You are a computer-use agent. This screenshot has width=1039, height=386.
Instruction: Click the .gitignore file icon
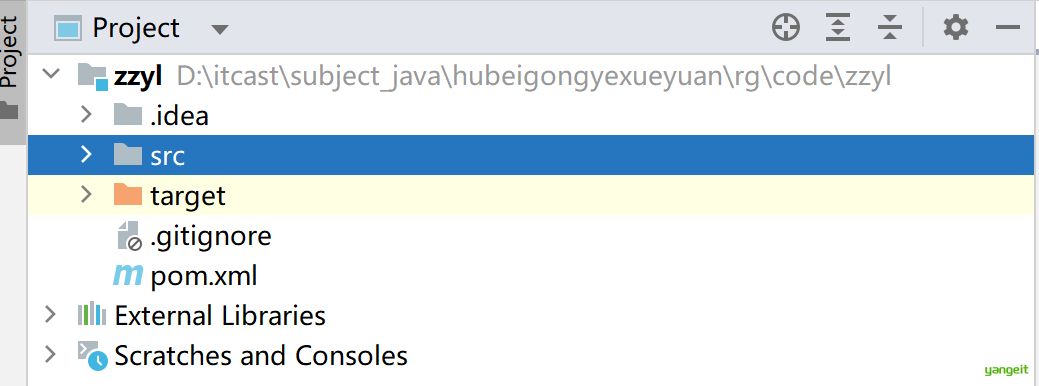(129, 236)
